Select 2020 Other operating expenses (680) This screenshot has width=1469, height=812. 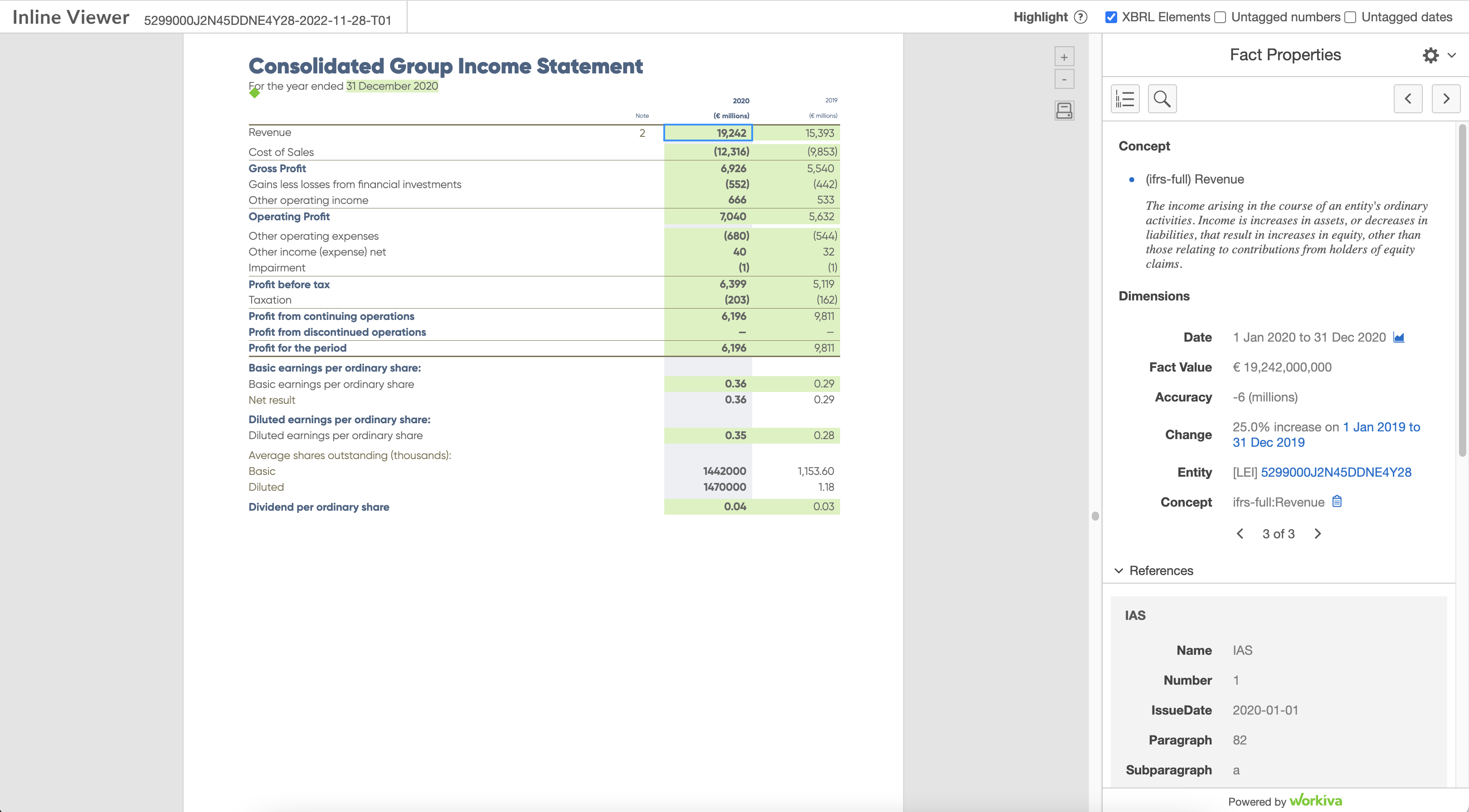point(708,236)
